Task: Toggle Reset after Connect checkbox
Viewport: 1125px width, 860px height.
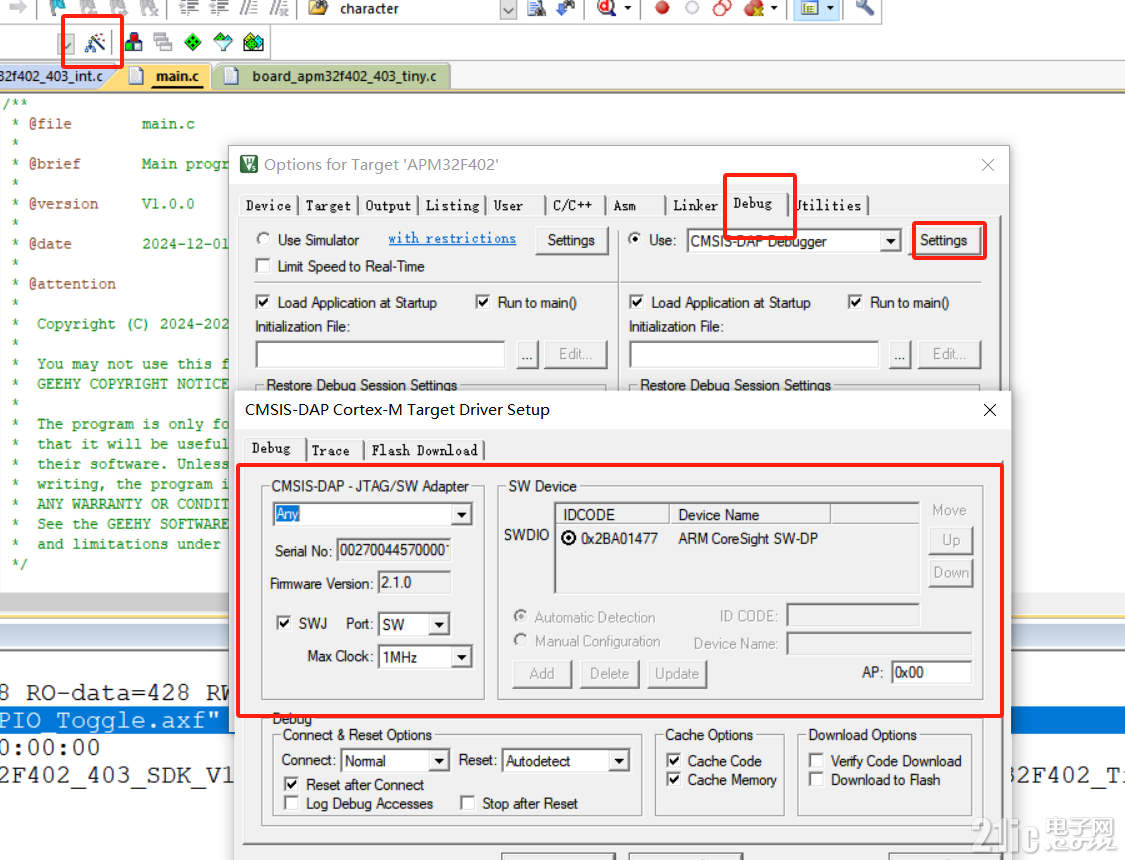Action: [x=291, y=784]
